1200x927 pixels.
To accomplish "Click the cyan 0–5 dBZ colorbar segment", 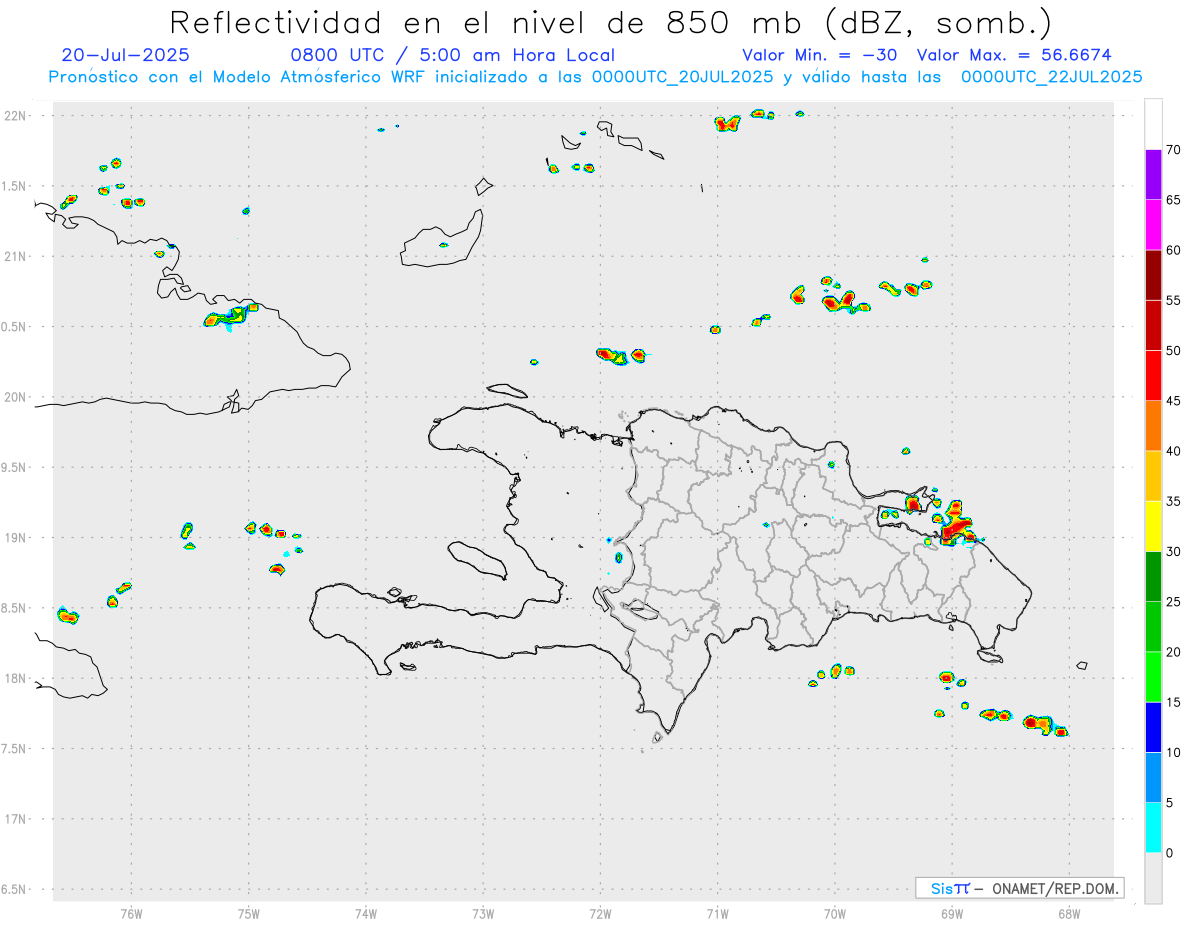I will pyautogui.click(x=1153, y=828).
